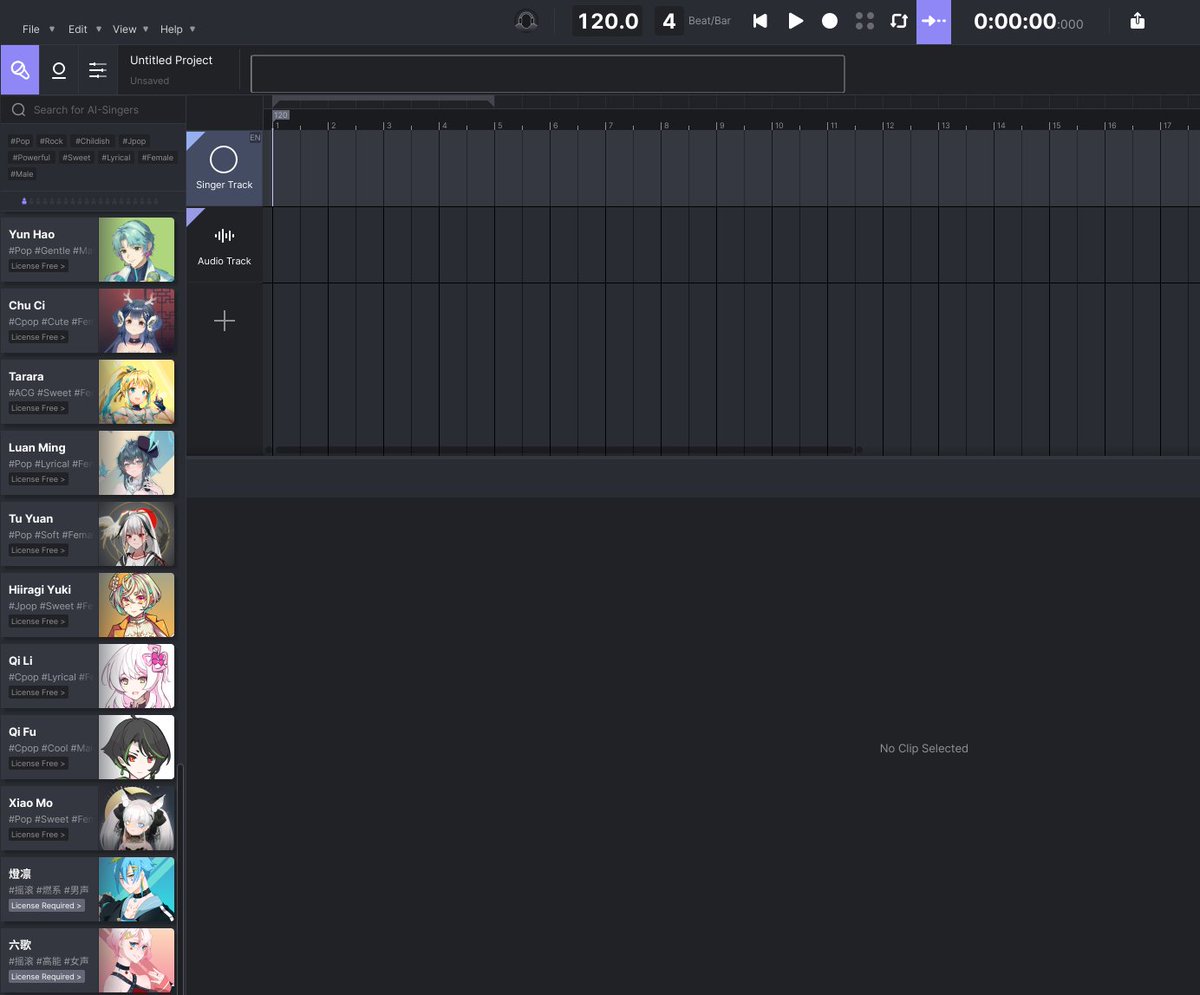Enable the record button
The height and width of the screenshot is (995, 1200).
(x=829, y=20)
